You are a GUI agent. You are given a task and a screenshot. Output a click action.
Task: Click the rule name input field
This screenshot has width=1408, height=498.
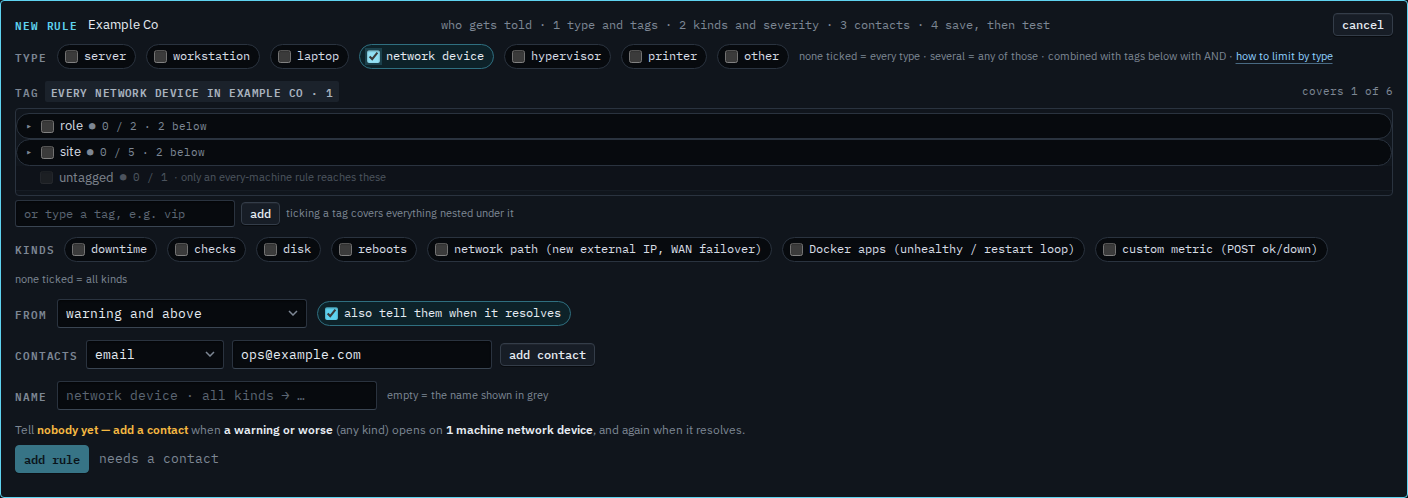[217, 396]
